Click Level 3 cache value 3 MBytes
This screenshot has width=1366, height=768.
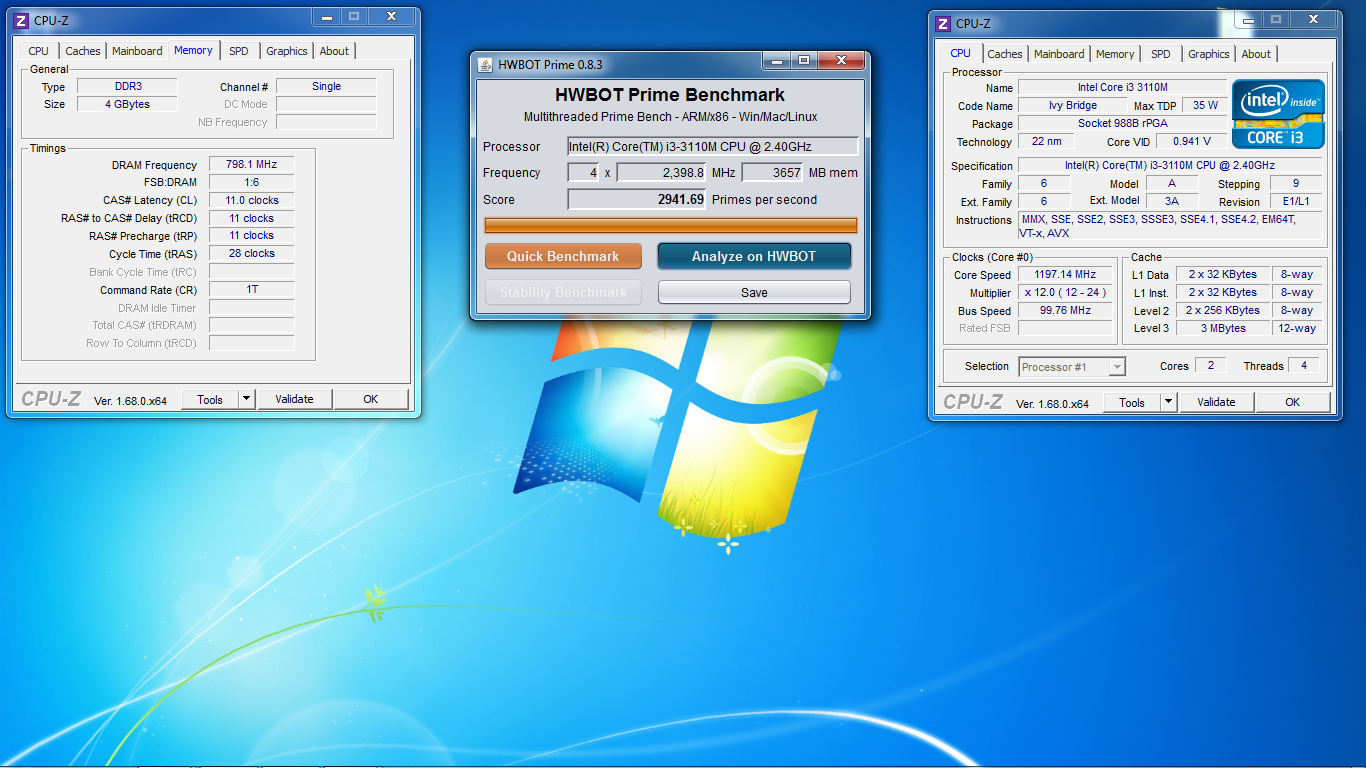coord(1223,328)
